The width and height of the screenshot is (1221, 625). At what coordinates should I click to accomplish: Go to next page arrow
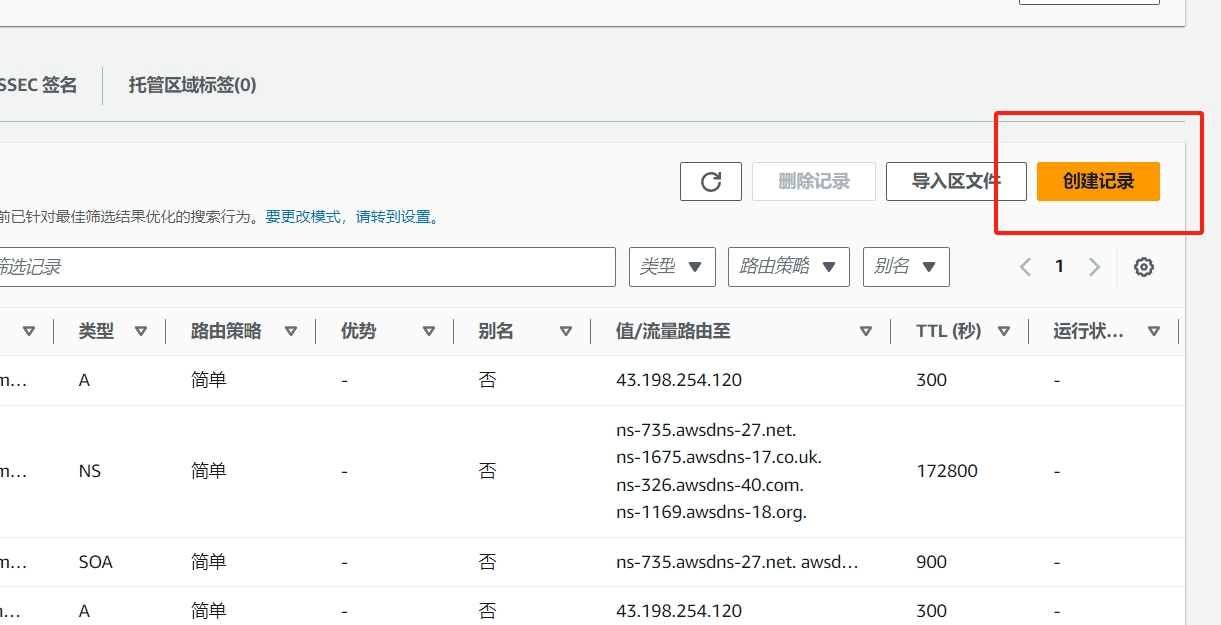[1094, 267]
